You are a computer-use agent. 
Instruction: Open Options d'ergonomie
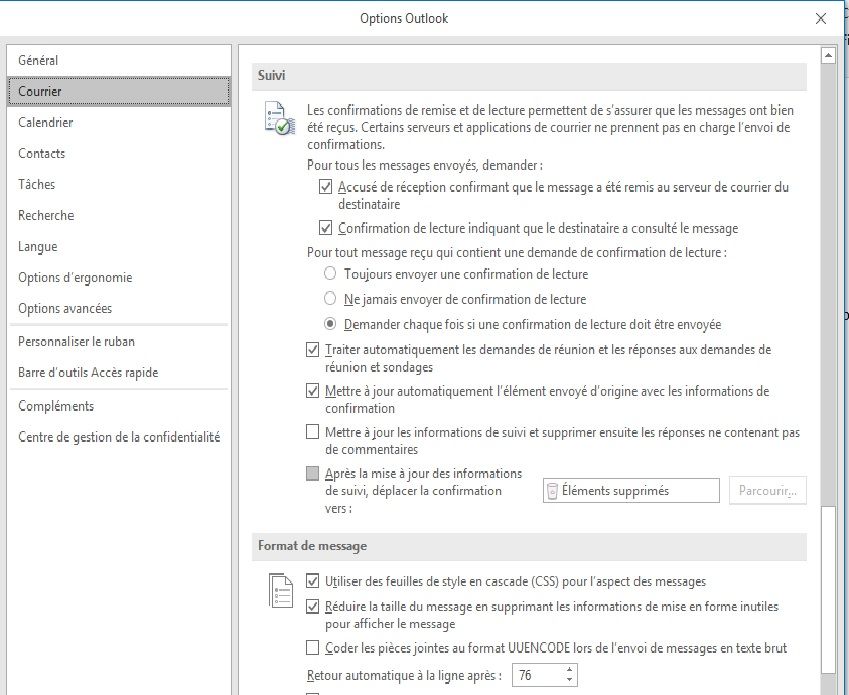[119, 277]
